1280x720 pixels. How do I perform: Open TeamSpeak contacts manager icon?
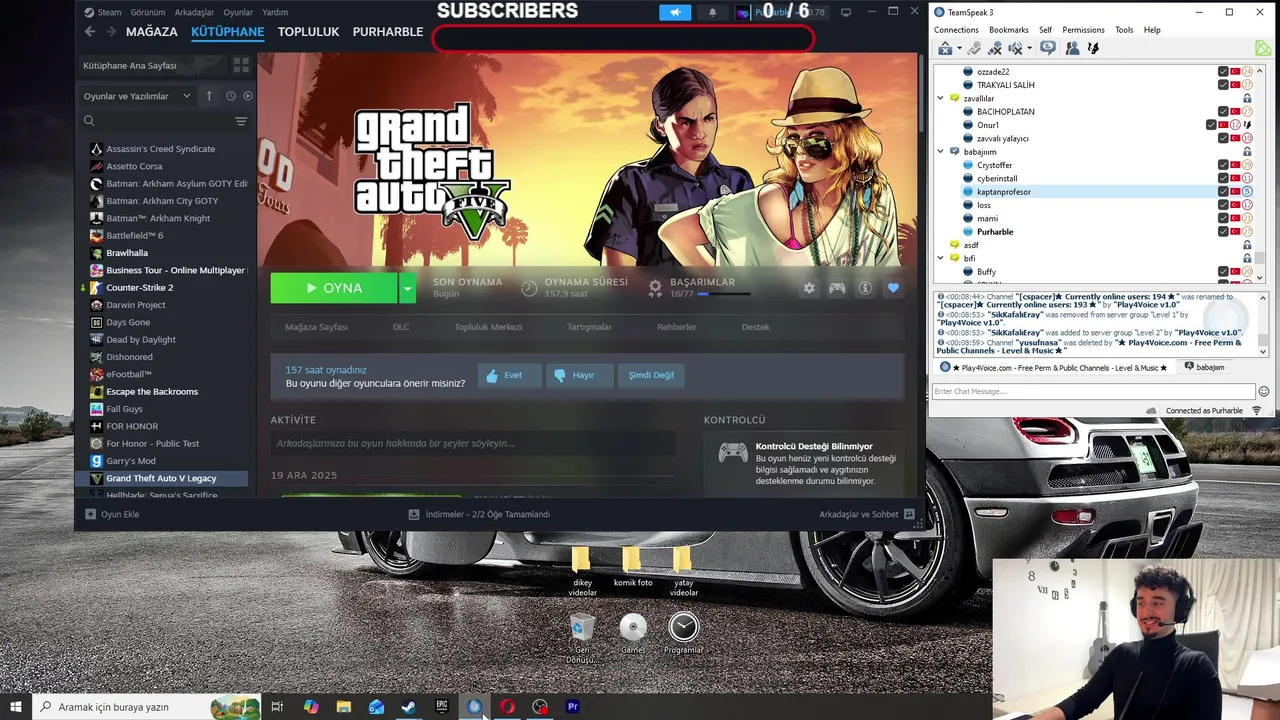click(1072, 48)
